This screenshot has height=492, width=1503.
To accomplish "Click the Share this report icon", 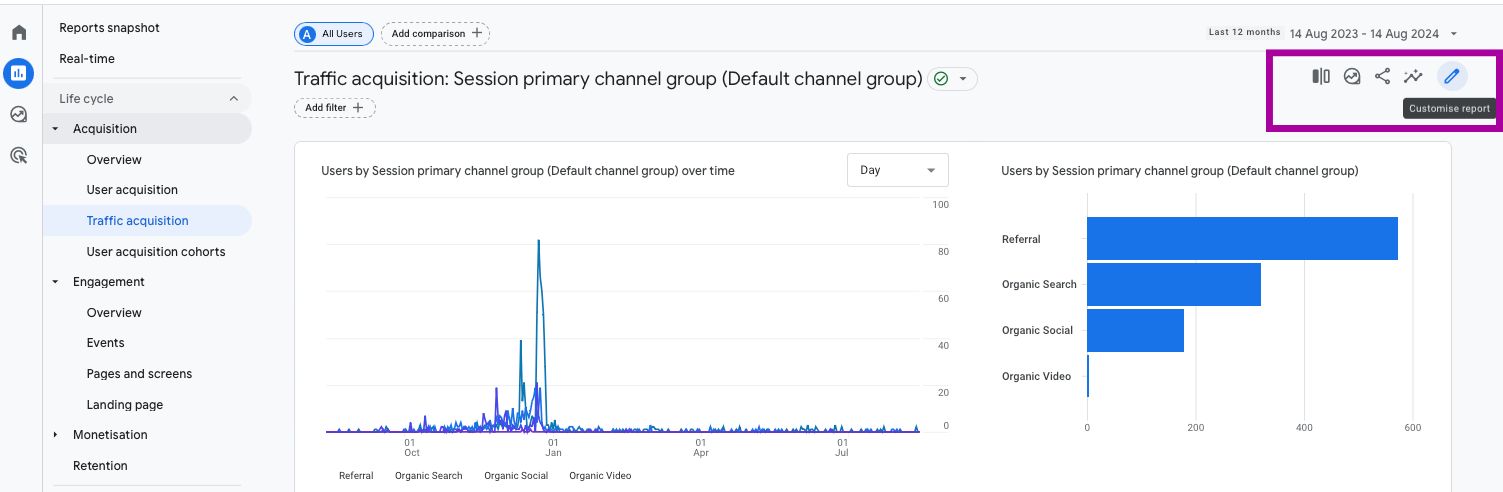I will pyautogui.click(x=1382, y=76).
